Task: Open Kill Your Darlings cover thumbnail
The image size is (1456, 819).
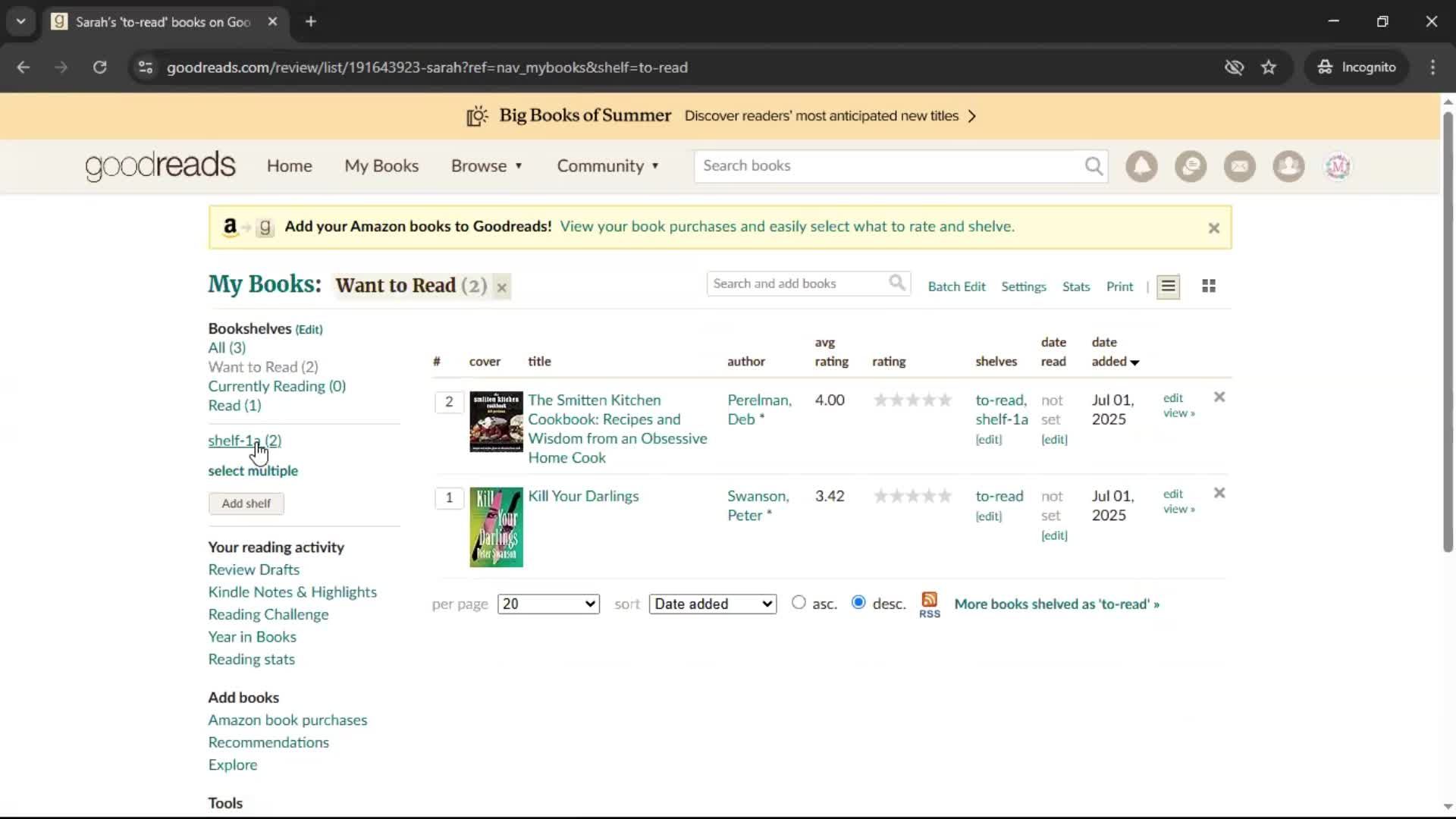Action: coord(496,527)
